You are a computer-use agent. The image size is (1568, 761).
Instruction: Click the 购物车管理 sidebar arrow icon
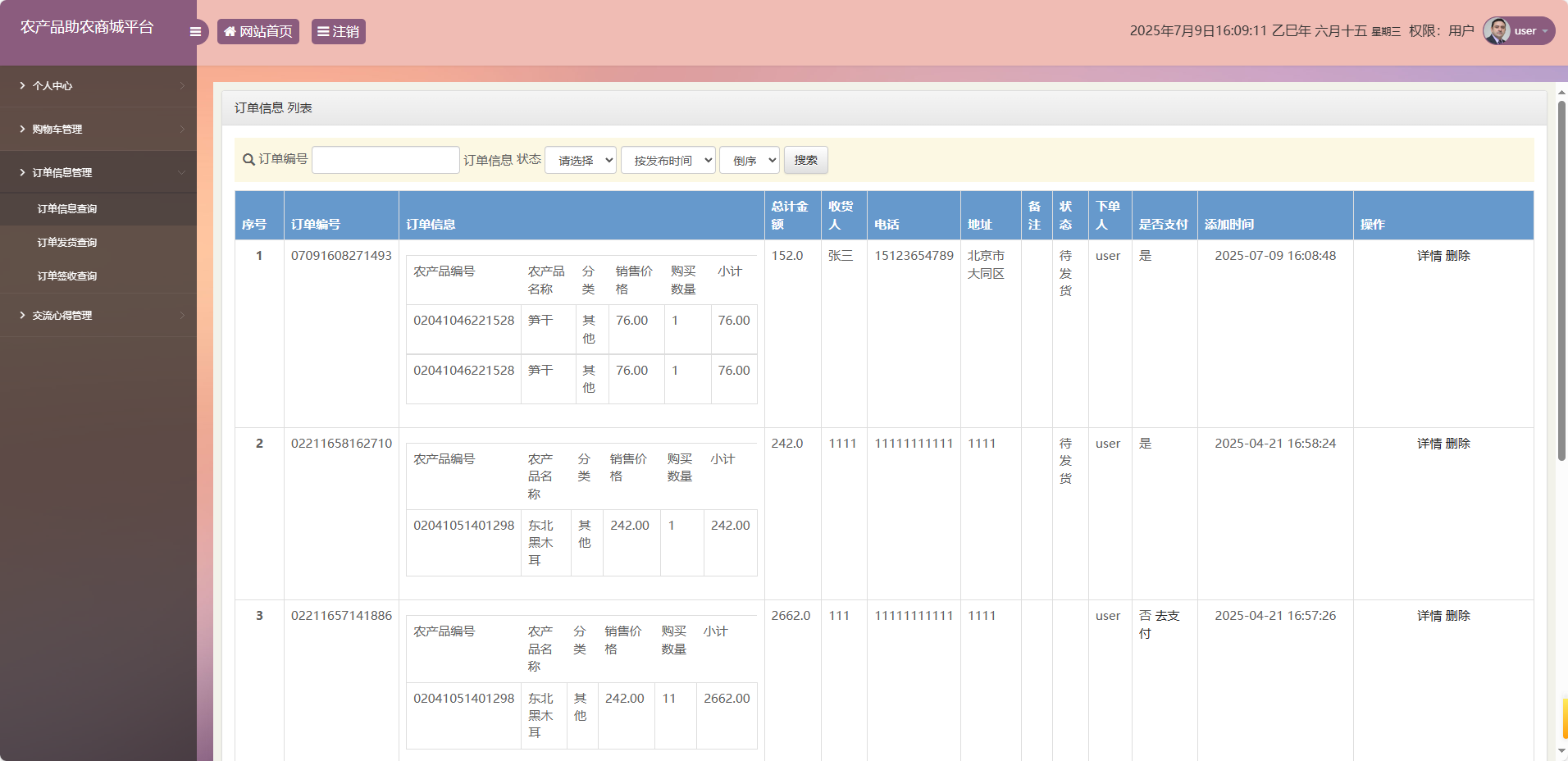[181, 129]
